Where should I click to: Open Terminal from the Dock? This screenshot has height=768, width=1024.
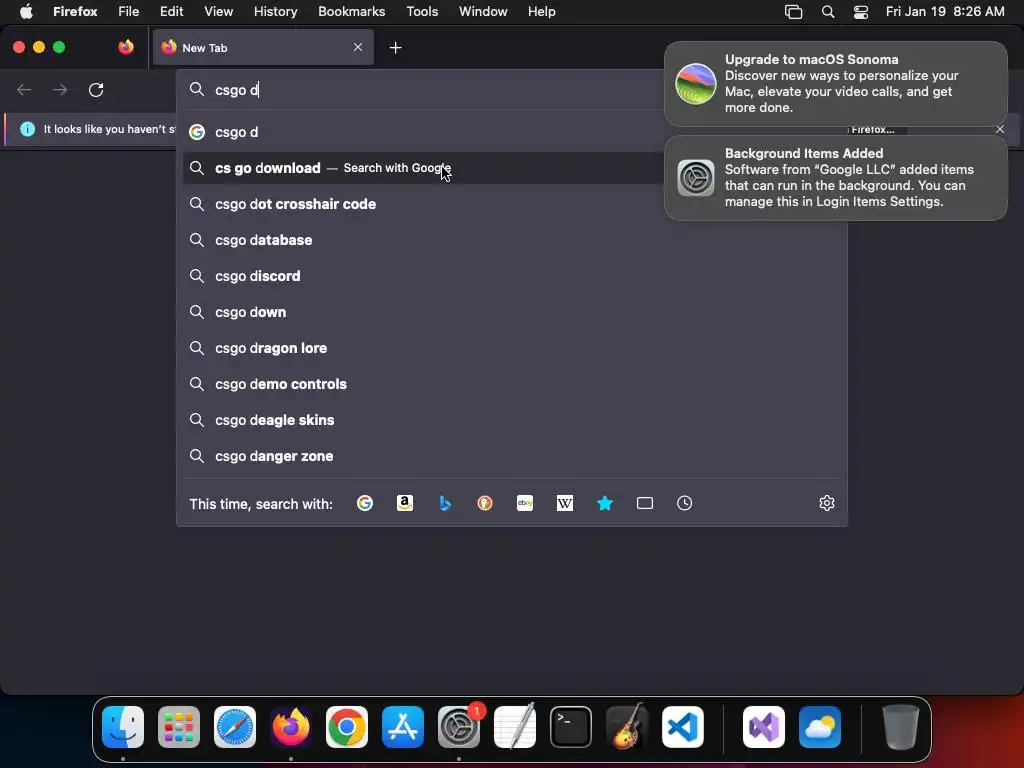(571, 727)
